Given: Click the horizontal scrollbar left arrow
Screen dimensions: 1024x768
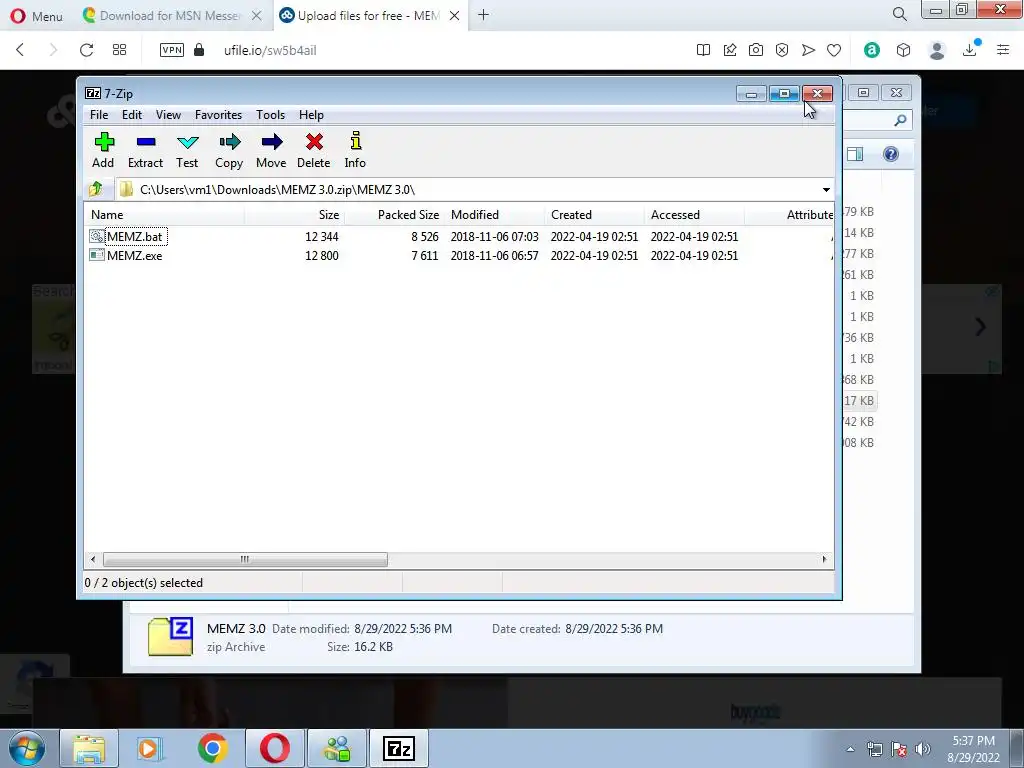Looking at the screenshot, I should [93, 559].
